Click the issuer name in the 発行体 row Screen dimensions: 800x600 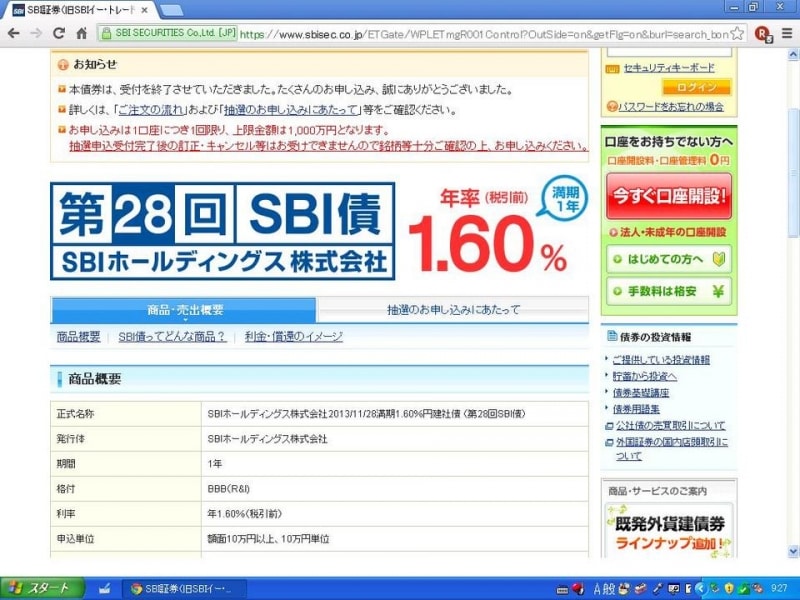pos(267,439)
